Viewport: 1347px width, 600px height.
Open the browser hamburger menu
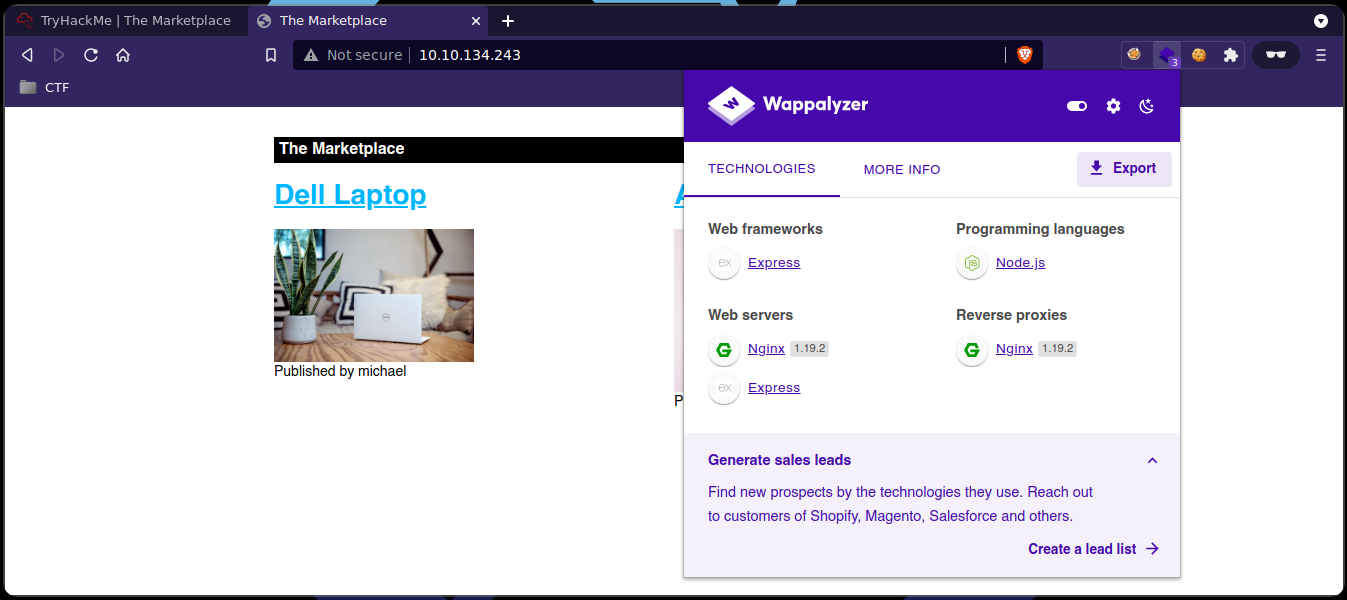(1321, 55)
